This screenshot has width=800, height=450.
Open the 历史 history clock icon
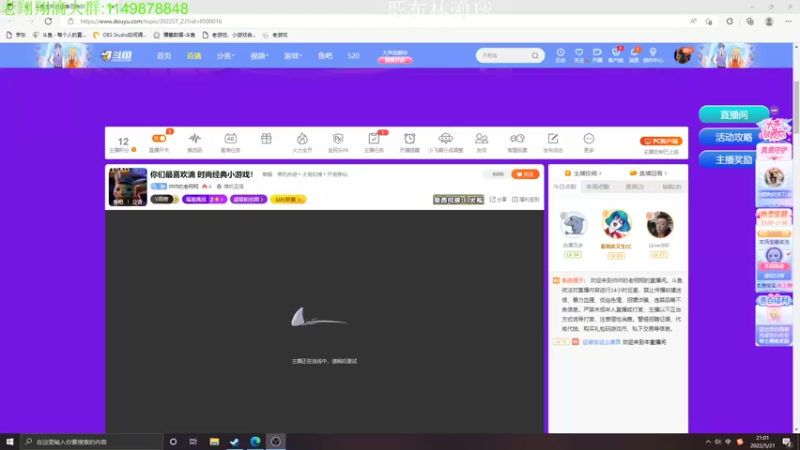560,55
